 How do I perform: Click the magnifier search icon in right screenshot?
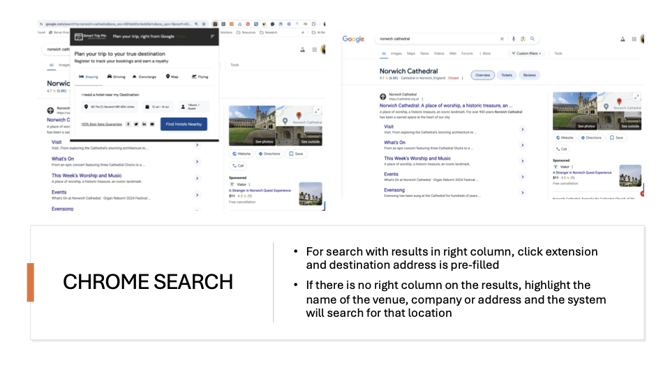point(532,39)
